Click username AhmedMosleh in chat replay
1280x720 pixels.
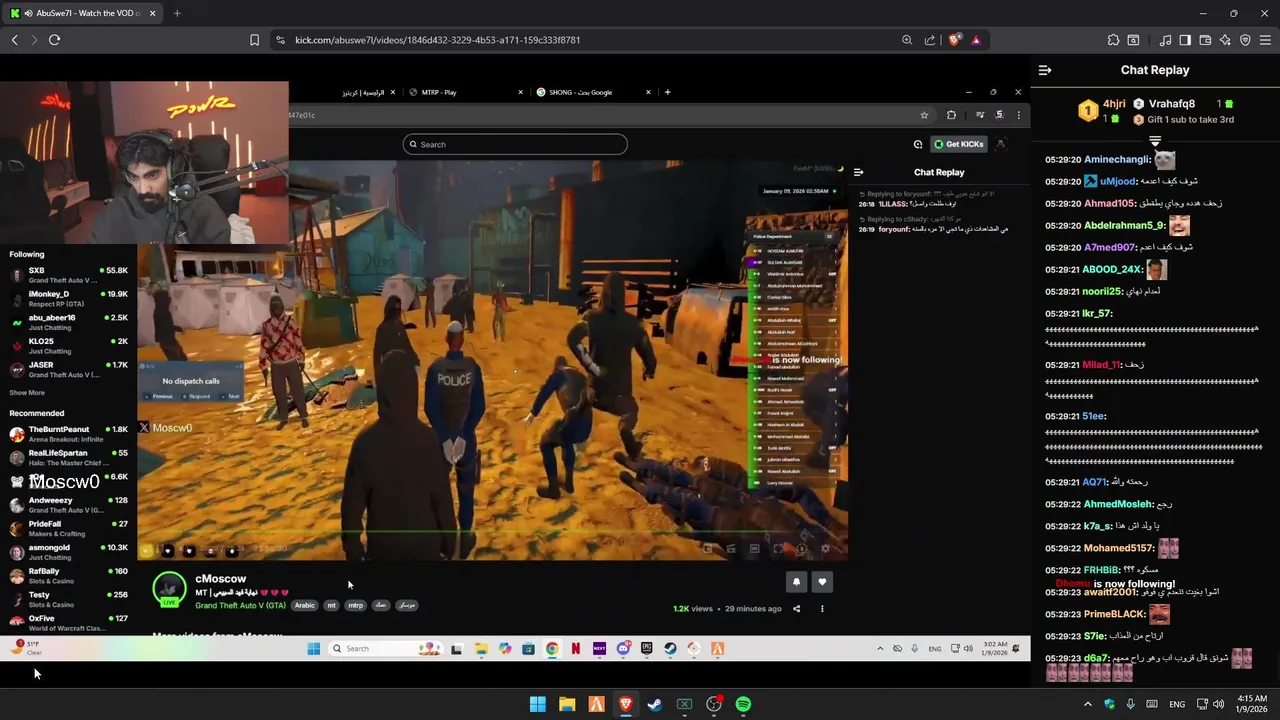[x=1118, y=504]
